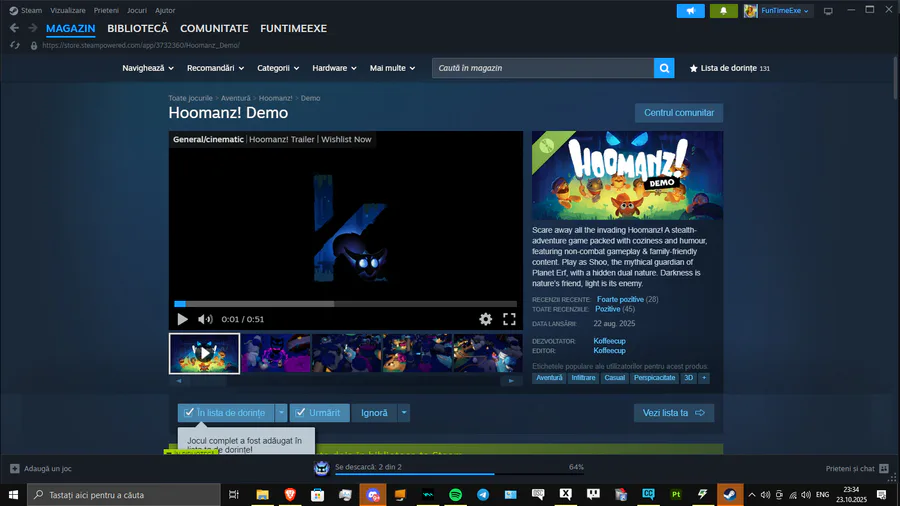
Task: Uncheck 'În lista de dorințe' wishlist toggle
Action: pos(226,412)
